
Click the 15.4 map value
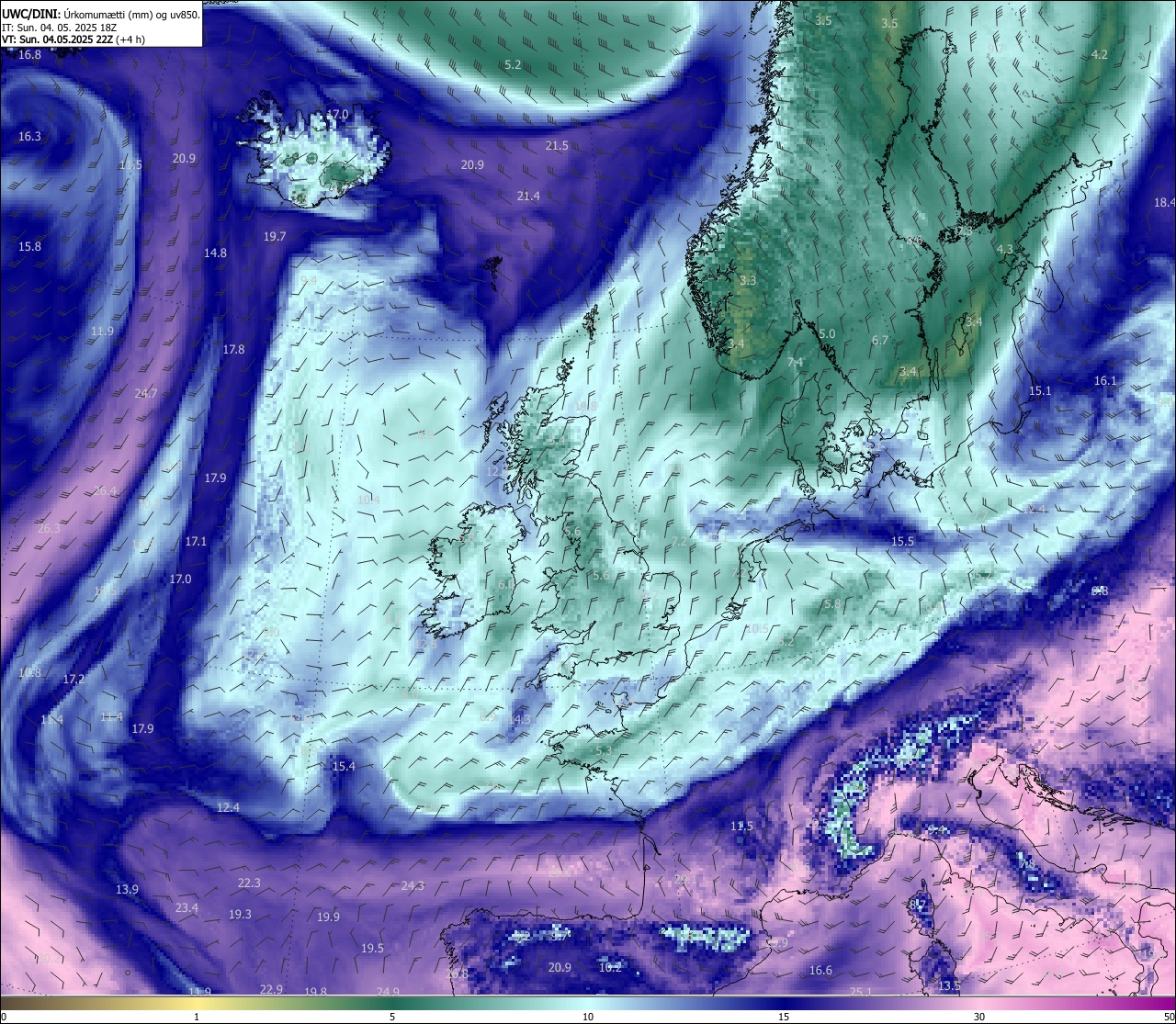coord(344,767)
